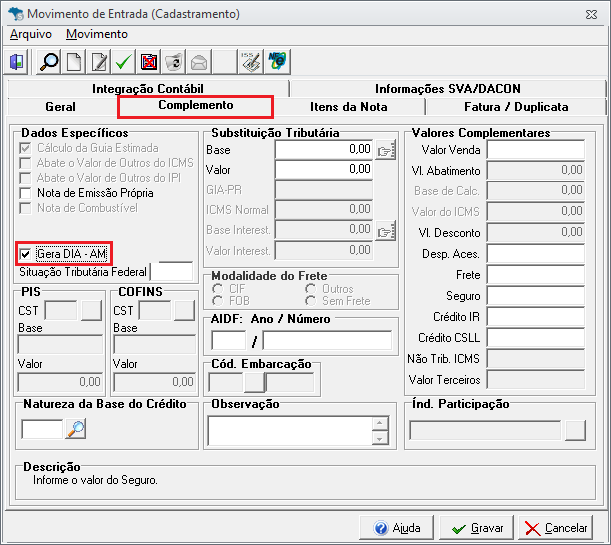Viewport: 611px width, 545px height.
Task: Click the edit pencil page icon
Action: click(99, 62)
